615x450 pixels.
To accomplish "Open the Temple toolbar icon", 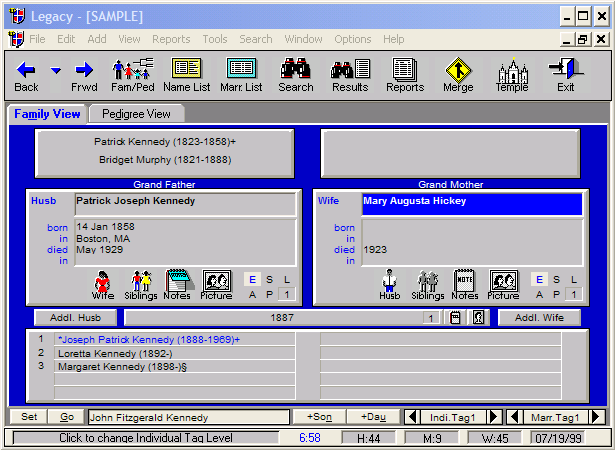I will 512,75.
